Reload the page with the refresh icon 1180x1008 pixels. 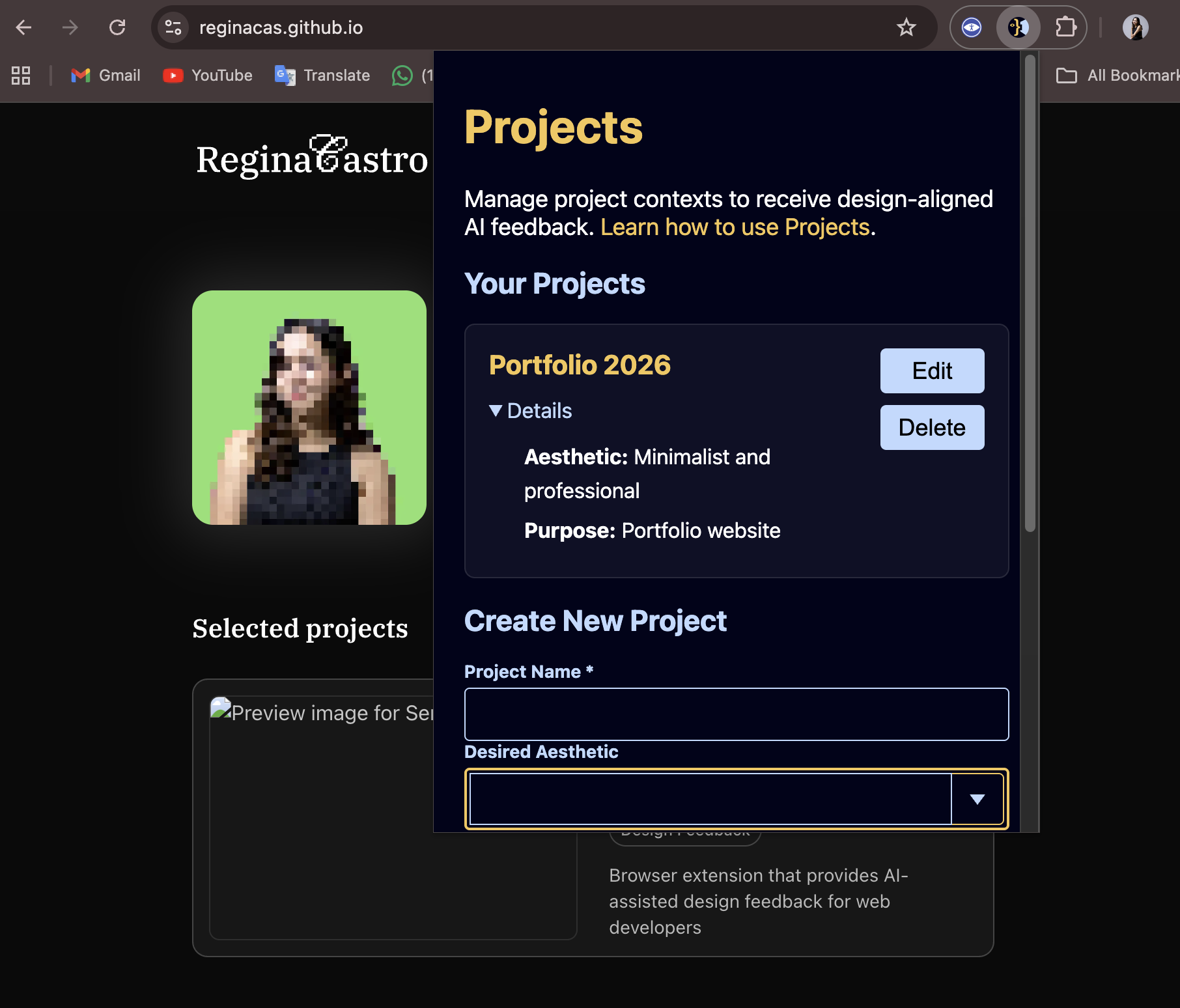pos(117,27)
